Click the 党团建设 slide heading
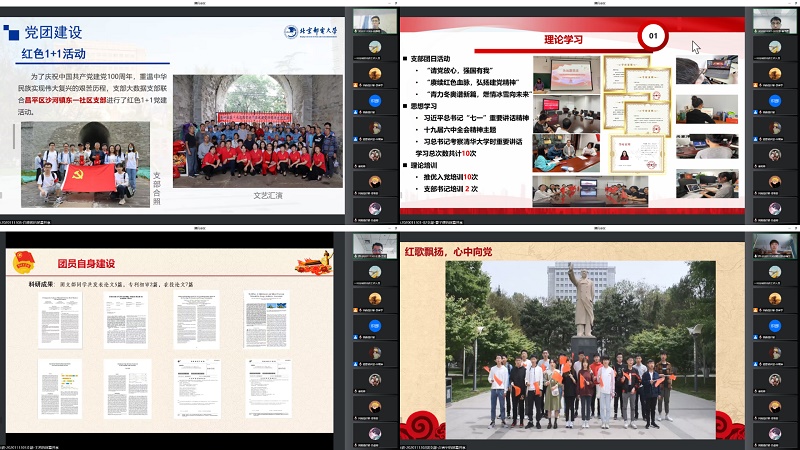The width and height of the screenshot is (800, 450). coord(53,33)
